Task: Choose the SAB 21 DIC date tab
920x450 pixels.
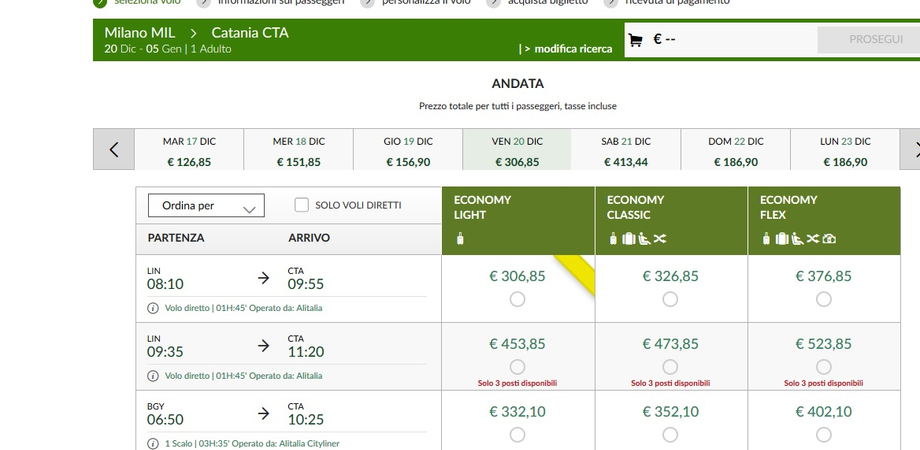Action: pyautogui.click(x=625, y=150)
